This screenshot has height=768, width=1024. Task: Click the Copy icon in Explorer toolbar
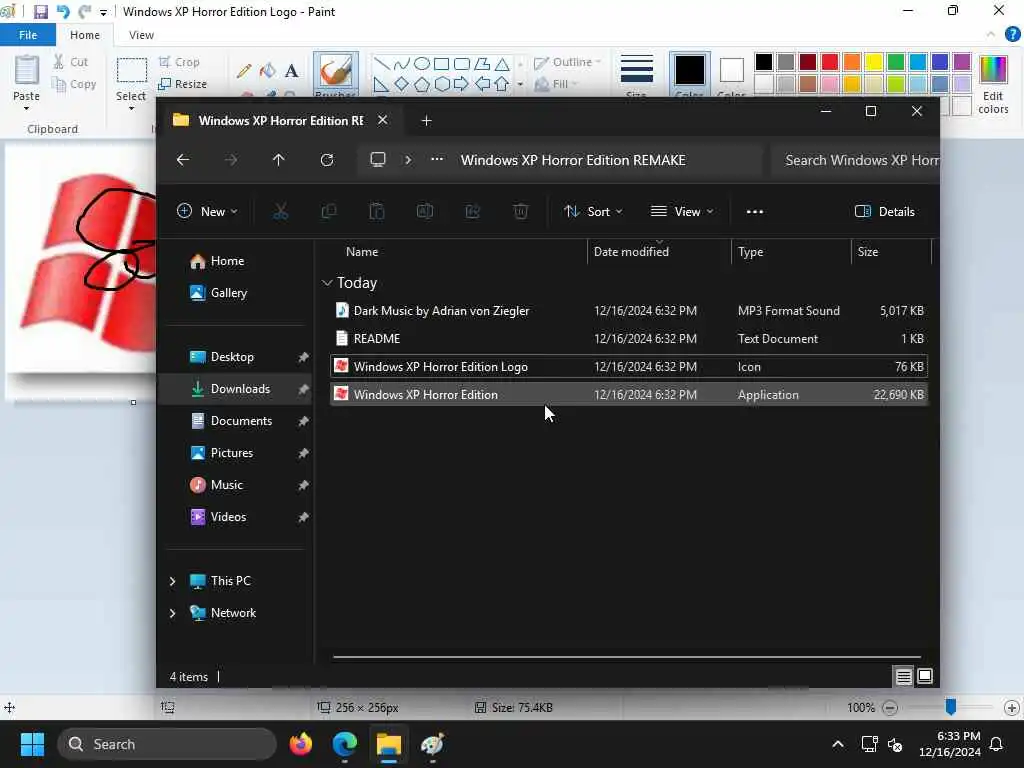[x=328, y=212]
